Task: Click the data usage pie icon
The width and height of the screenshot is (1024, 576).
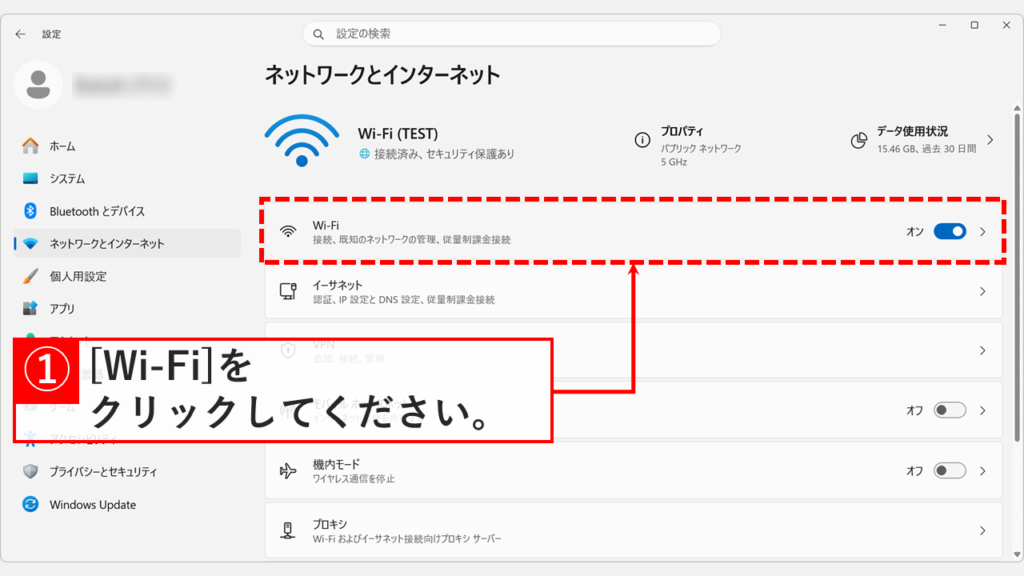Action: coord(859,140)
